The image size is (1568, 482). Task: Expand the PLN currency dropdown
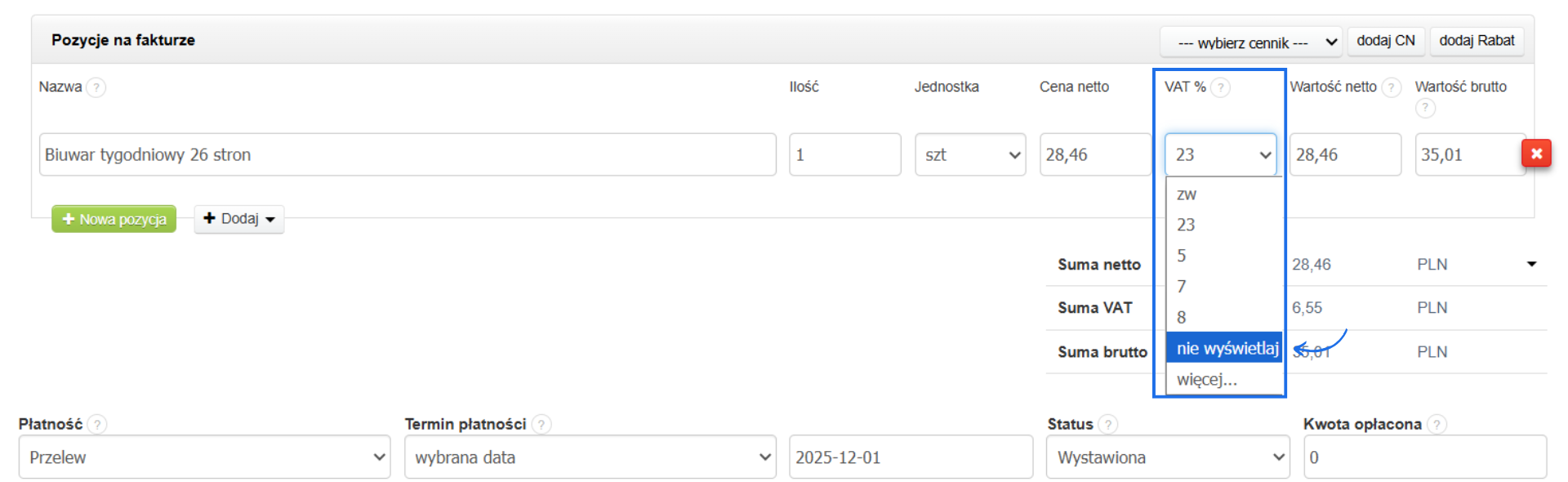coord(1530,264)
